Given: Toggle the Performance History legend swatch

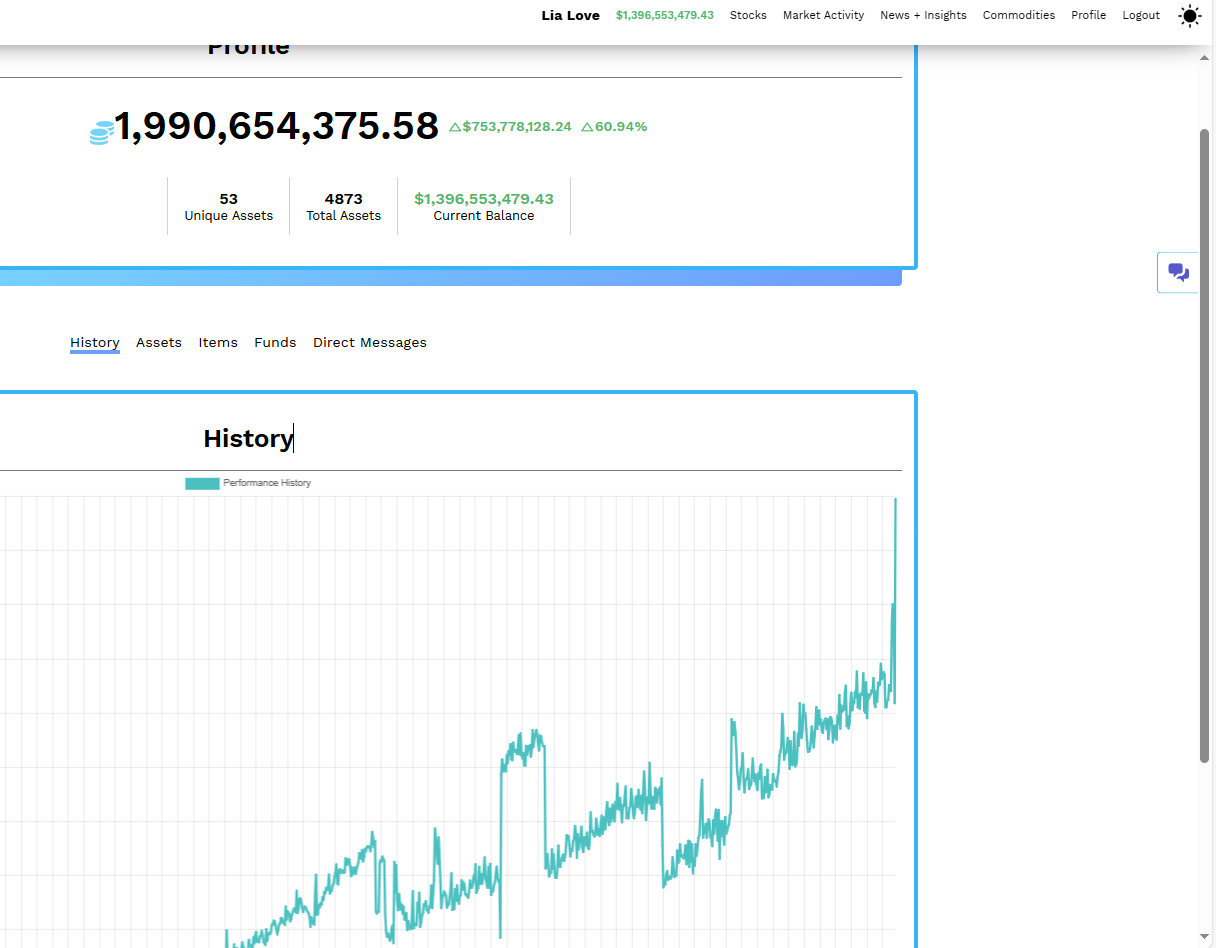Looking at the screenshot, I should (x=202, y=483).
